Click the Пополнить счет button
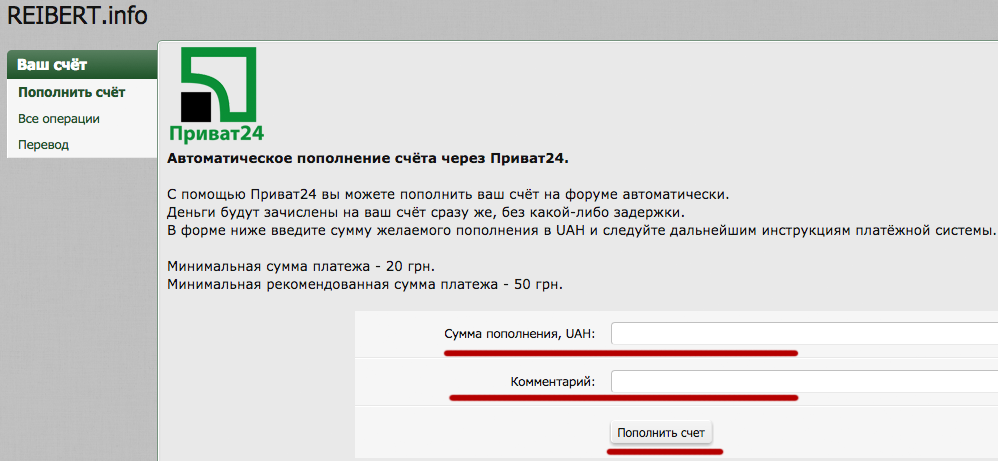 point(661,433)
